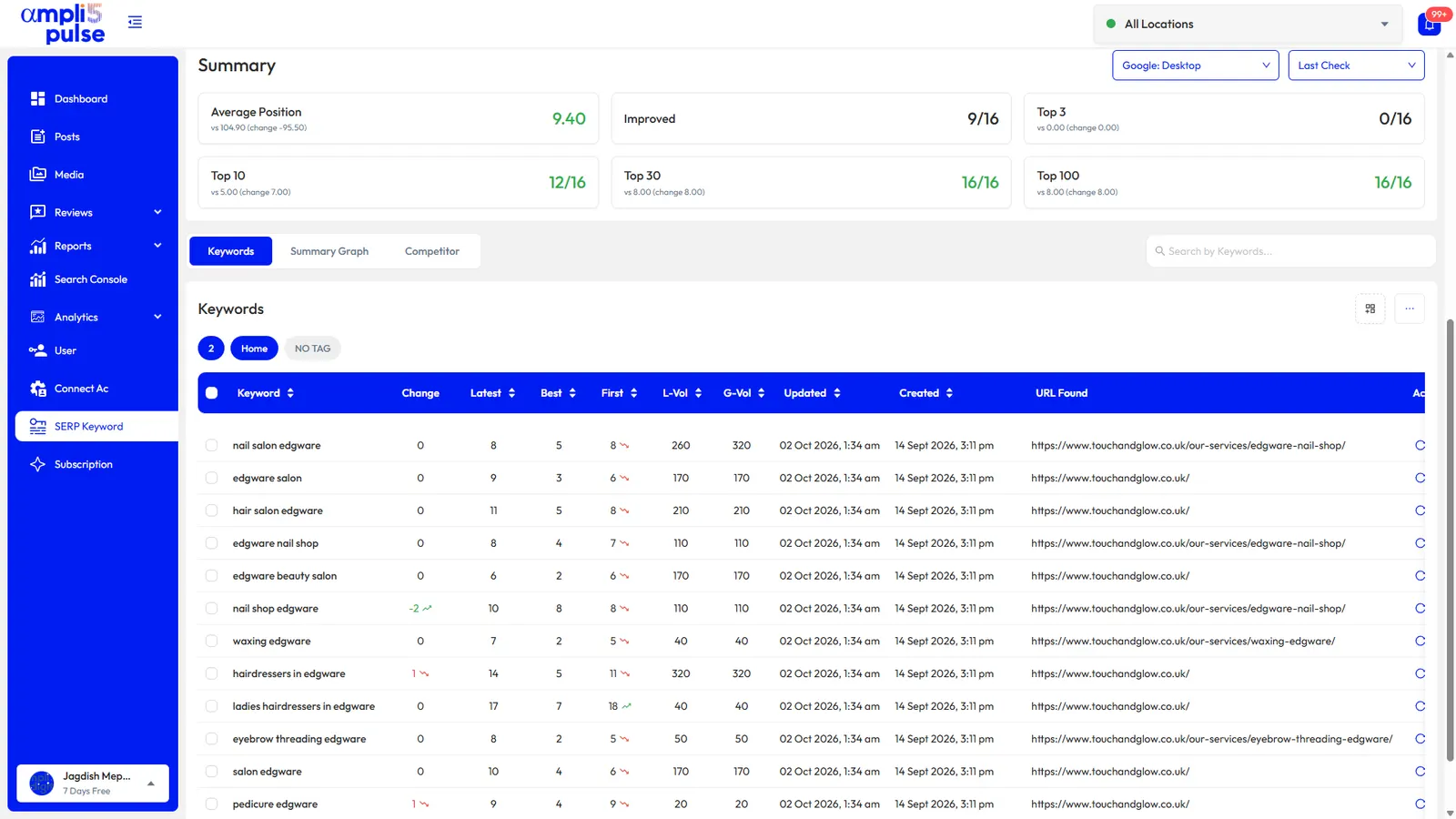Click the Search by Keywords field

click(x=1290, y=251)
